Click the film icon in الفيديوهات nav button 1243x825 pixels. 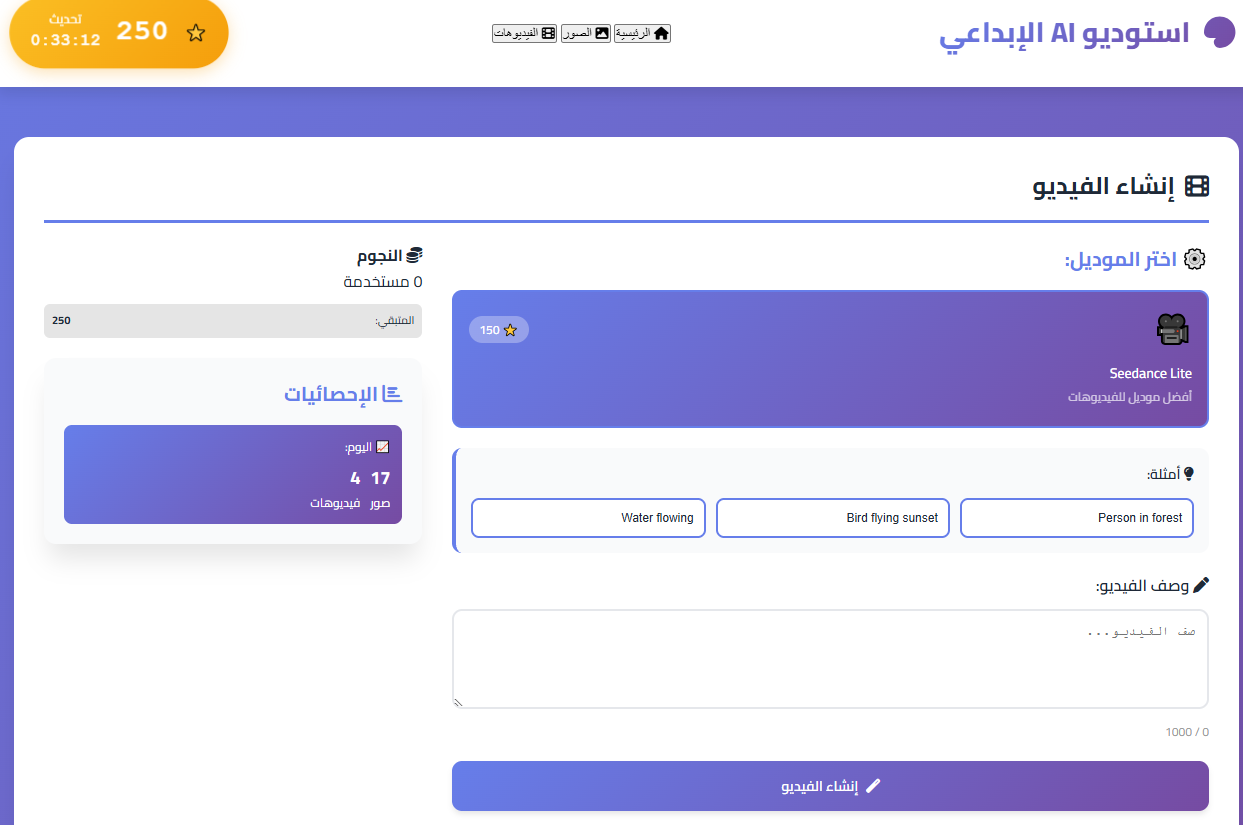[548, 33]
